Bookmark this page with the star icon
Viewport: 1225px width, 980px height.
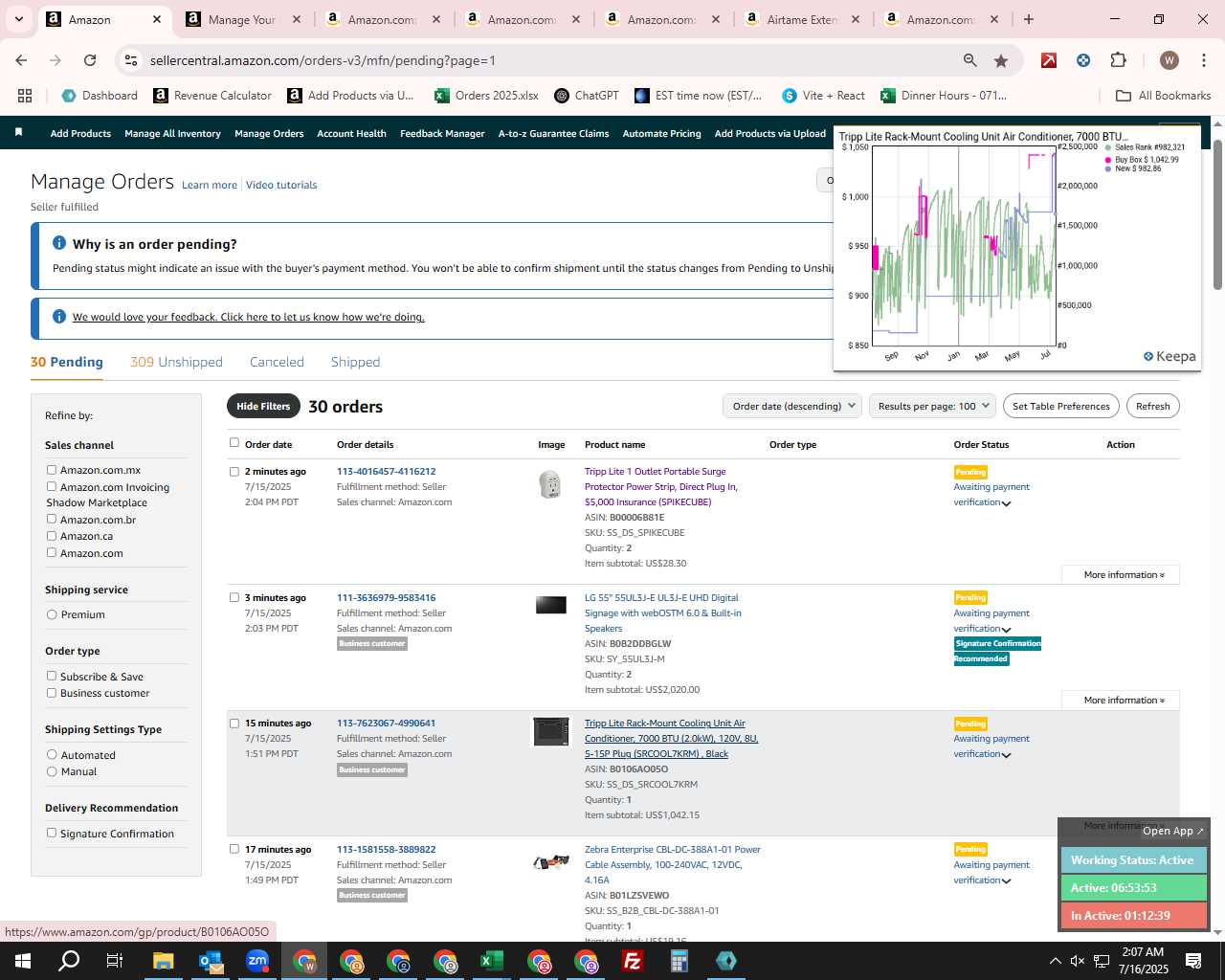pos(1001,60)
